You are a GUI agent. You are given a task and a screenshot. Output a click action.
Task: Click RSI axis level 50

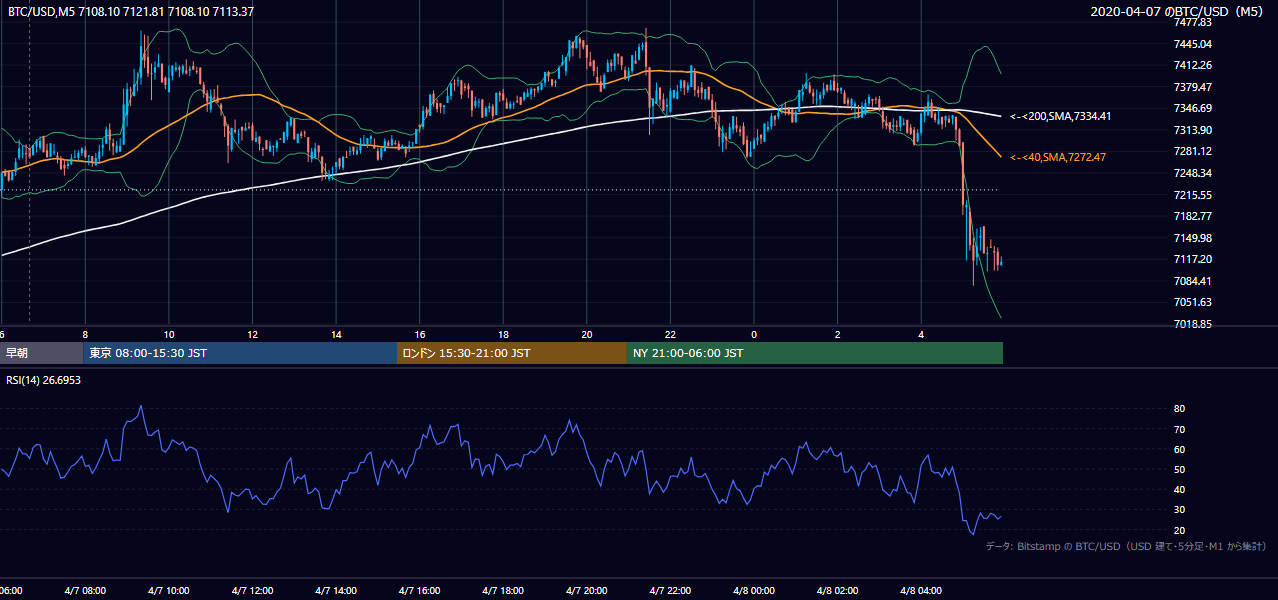[1179, 469]
